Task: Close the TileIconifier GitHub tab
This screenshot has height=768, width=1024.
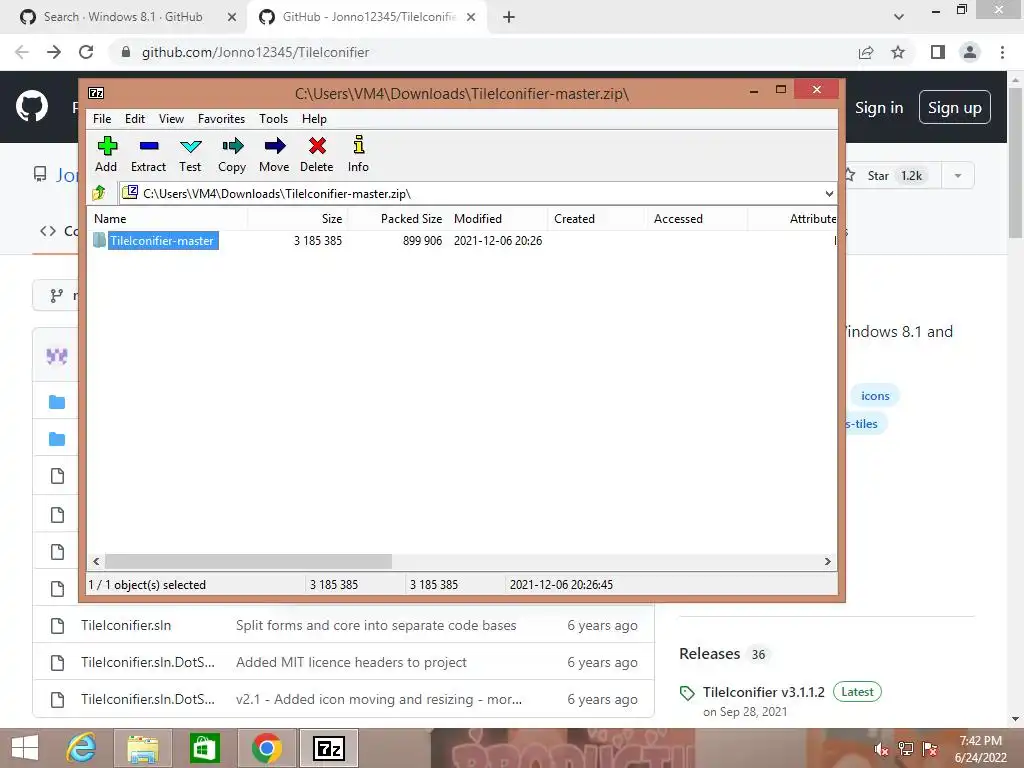Action: 471,18
